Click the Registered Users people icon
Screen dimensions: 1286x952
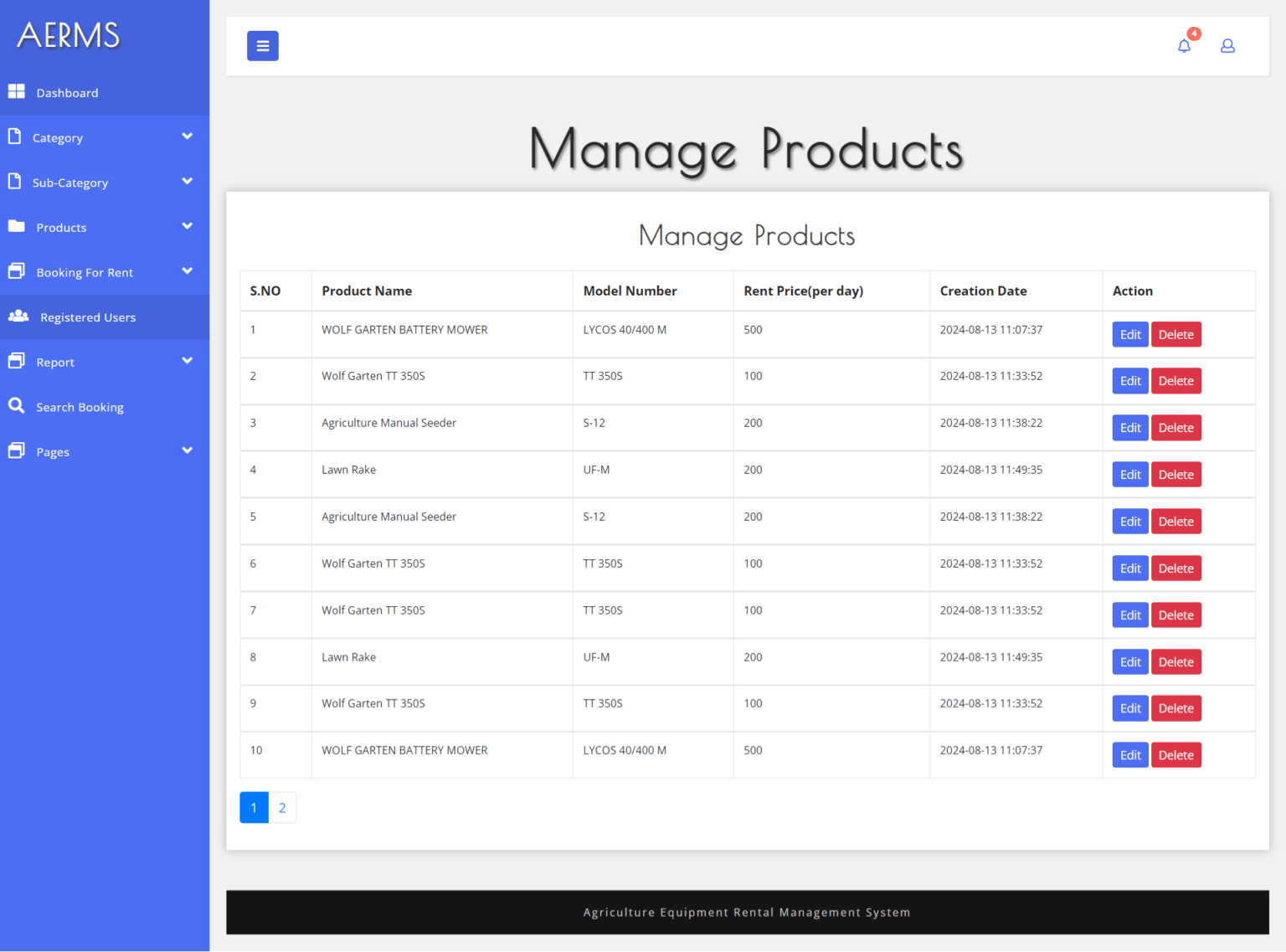18,316
